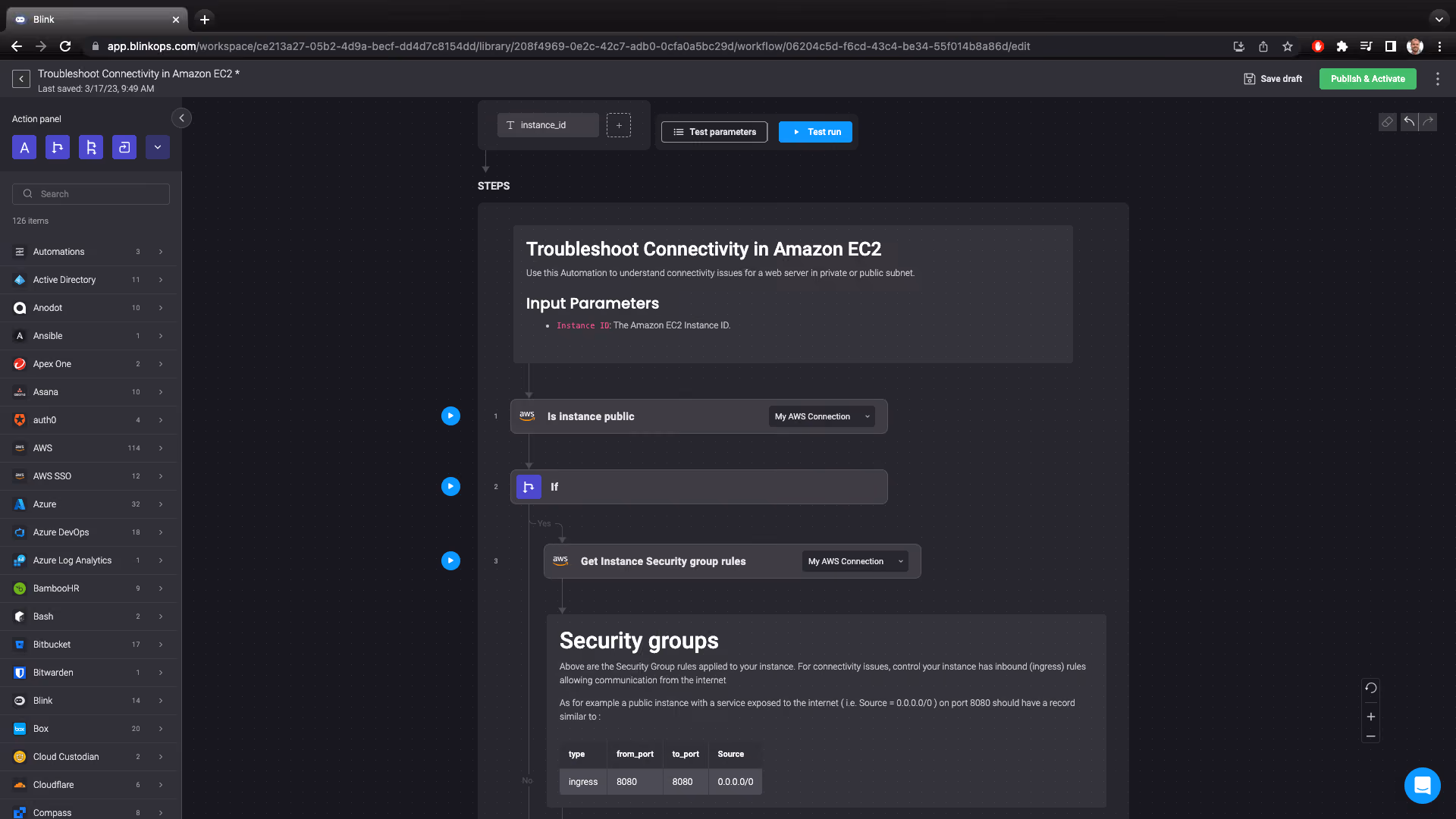Expand Active Directory category
The height and width of the screenshot is (819, 1456).
[x=88, y=280]
